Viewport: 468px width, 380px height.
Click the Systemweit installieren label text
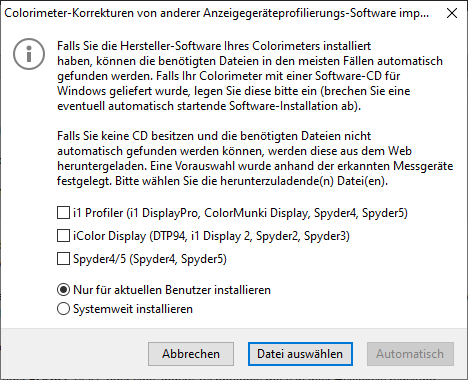click(x=133, y=309)
